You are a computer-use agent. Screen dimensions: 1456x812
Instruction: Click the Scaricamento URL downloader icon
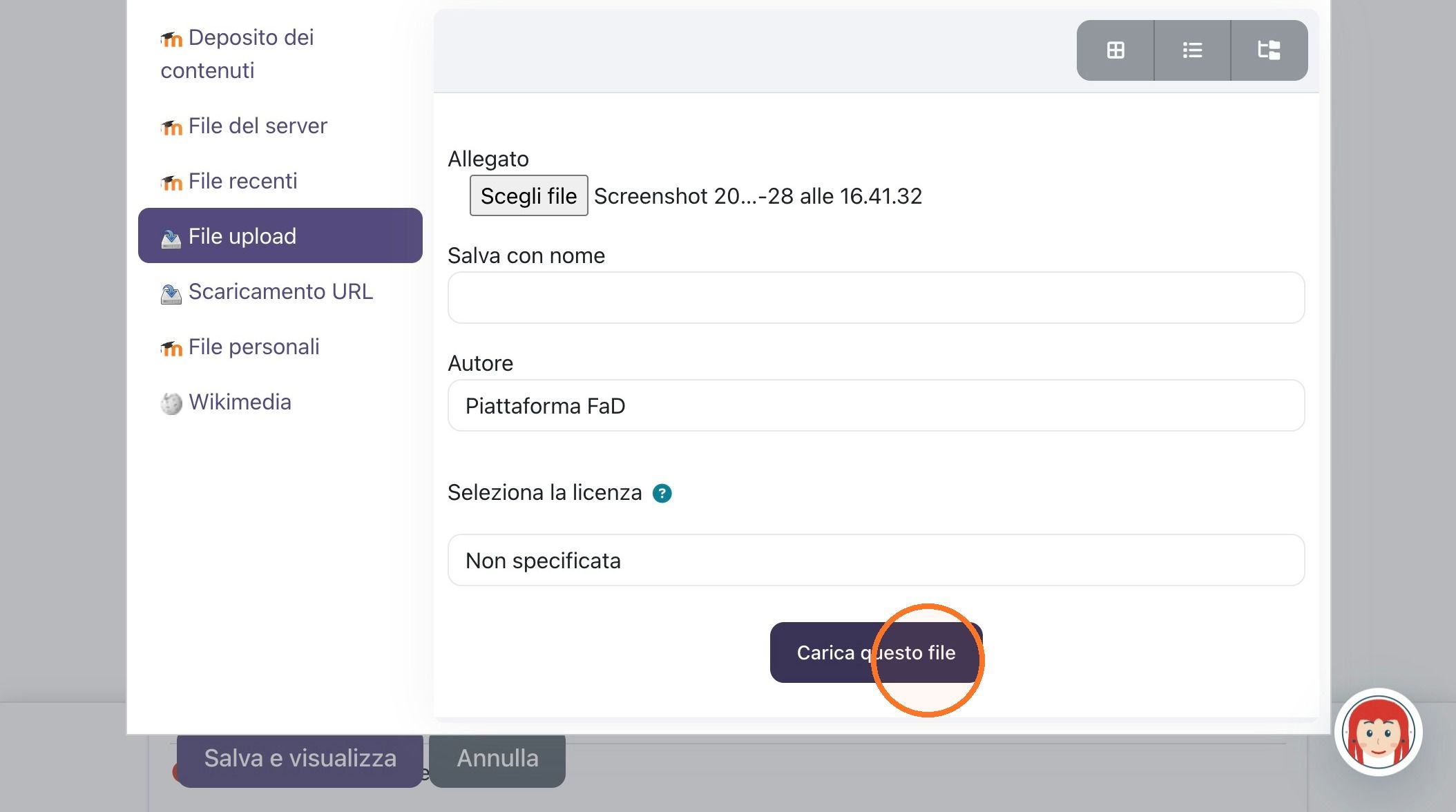tap(171, 293)
